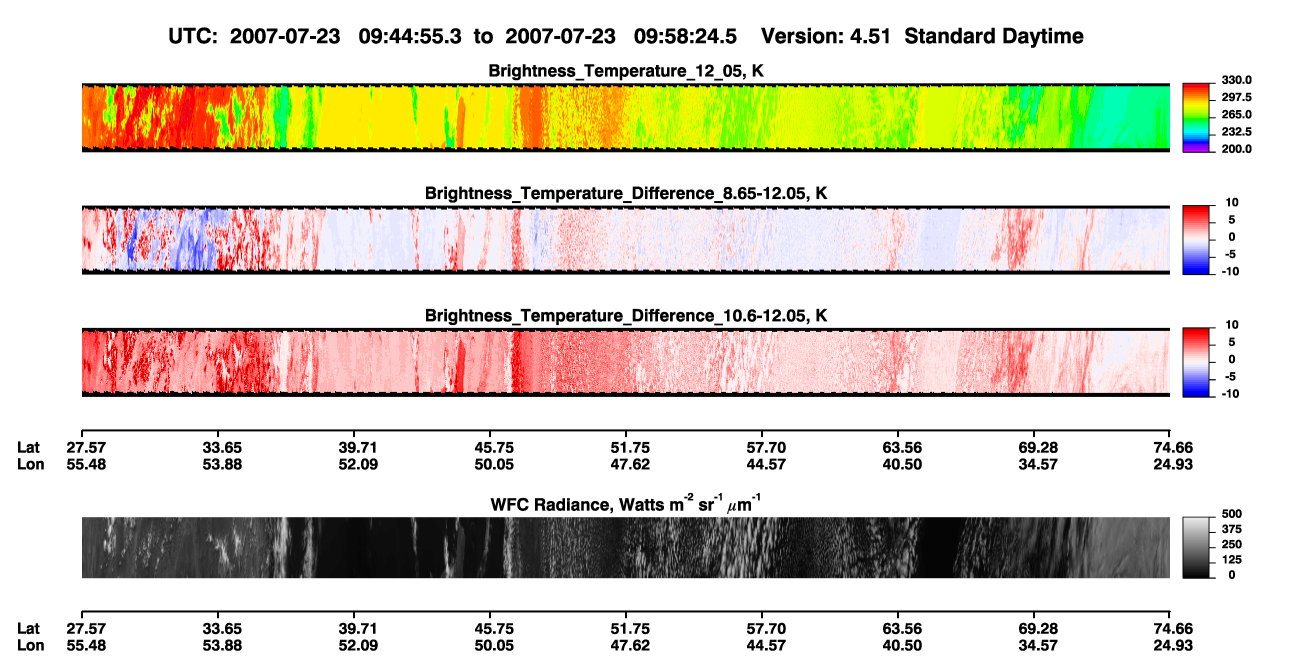This screenshot has height=667, width=1300.
Task: Click longitude 24.93 below the 10.6-12.05 panel
Action: tap(1173, 464)
